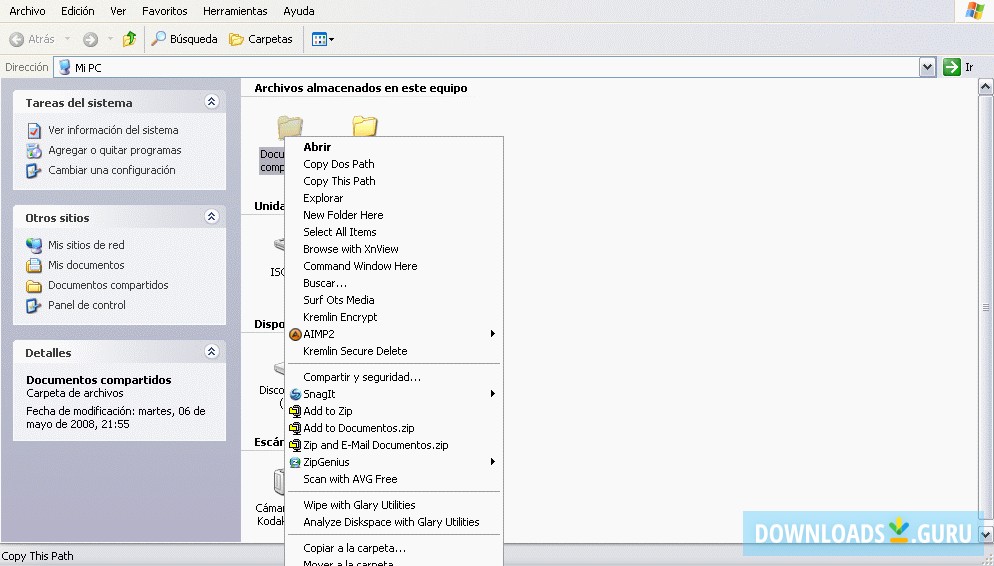The image size is (994, 566).
Task: Open the Views toolbar dropdown
Action: point(323,39)
